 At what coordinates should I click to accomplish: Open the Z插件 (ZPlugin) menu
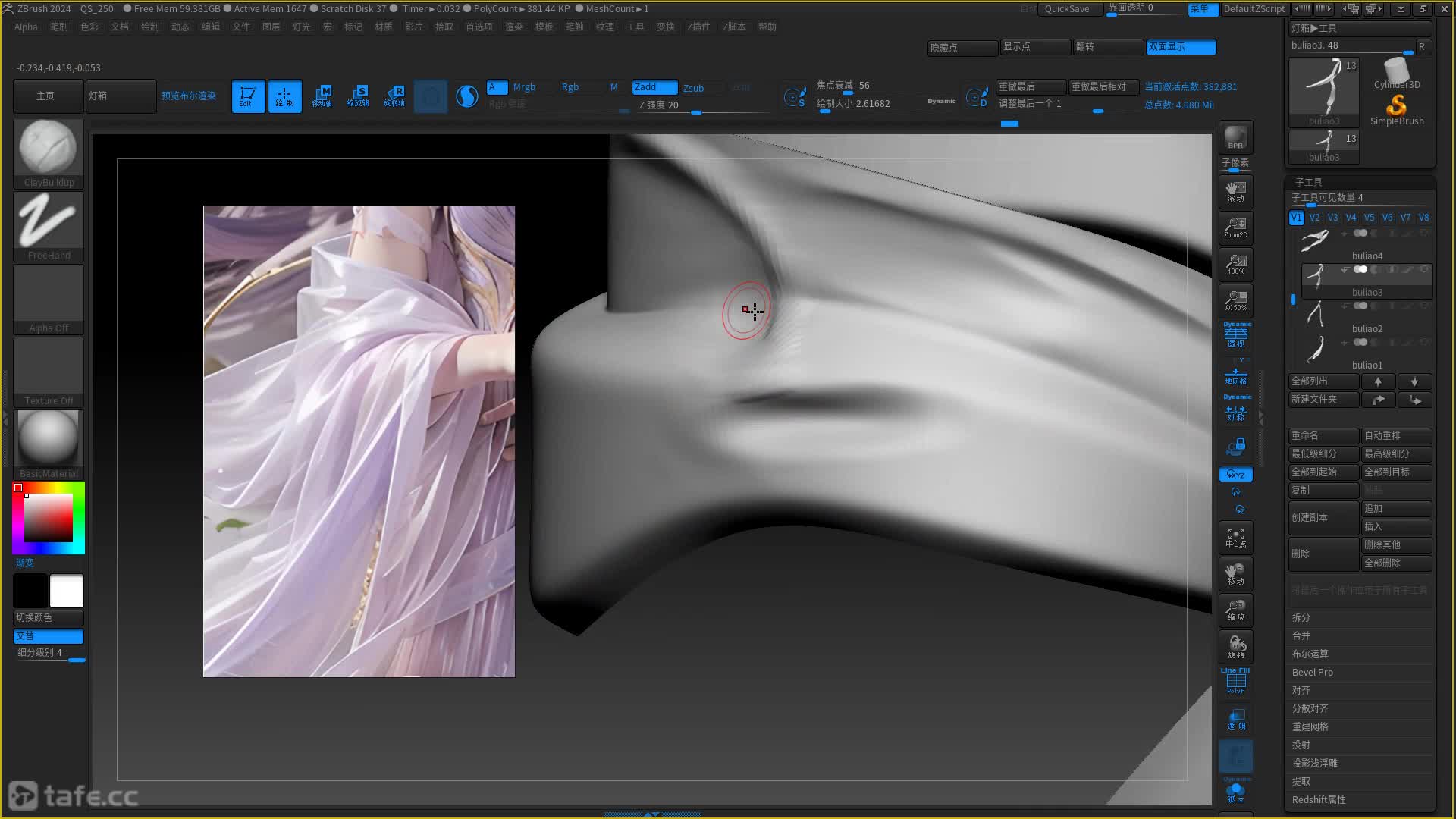[x=698, y=27]
